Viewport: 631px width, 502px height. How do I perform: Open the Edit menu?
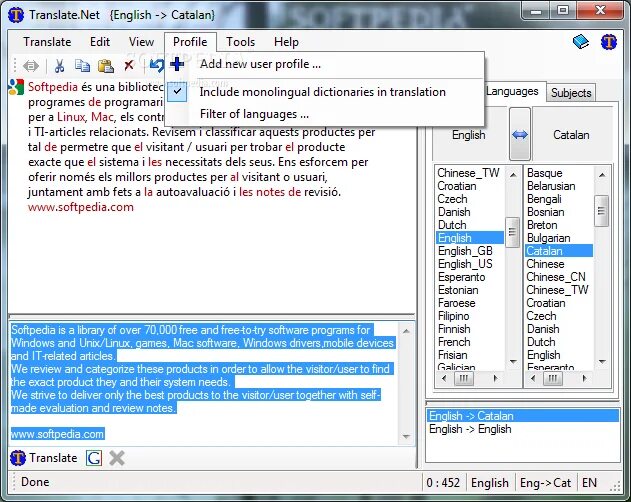[x=100, y=42]
